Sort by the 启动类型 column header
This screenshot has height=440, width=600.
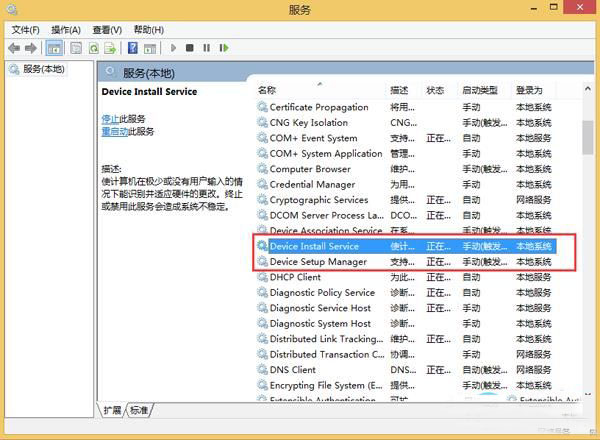pos(478,90)
